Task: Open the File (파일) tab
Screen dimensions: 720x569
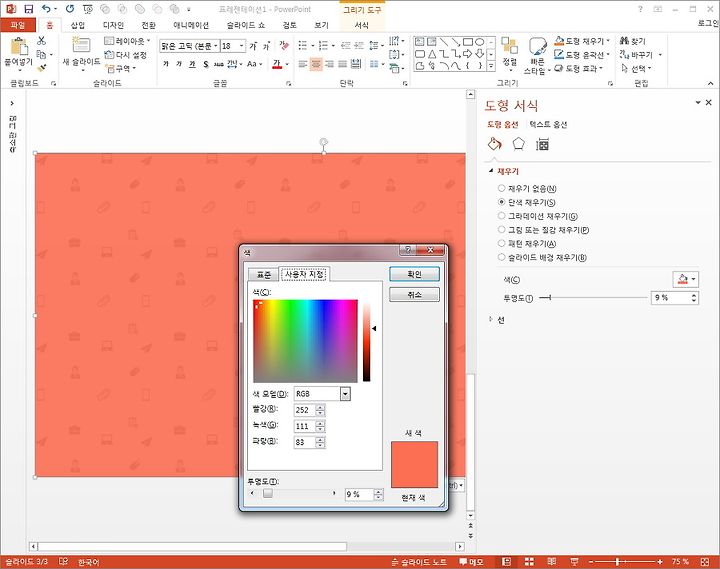Action: [x=17, y=25]
